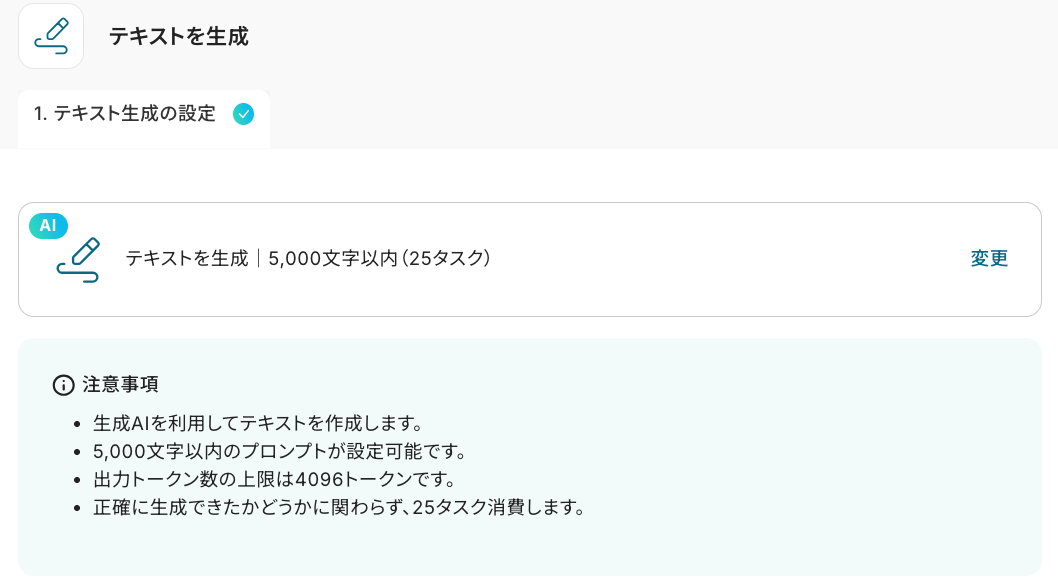Click the green checkmark on the settings tab

243,114
